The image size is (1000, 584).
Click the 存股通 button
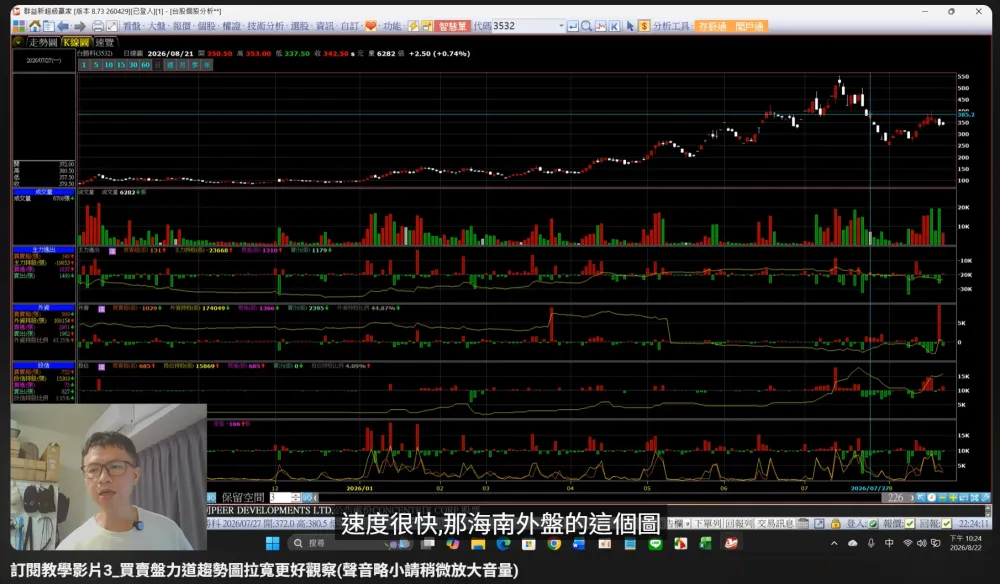pos(712,26)
